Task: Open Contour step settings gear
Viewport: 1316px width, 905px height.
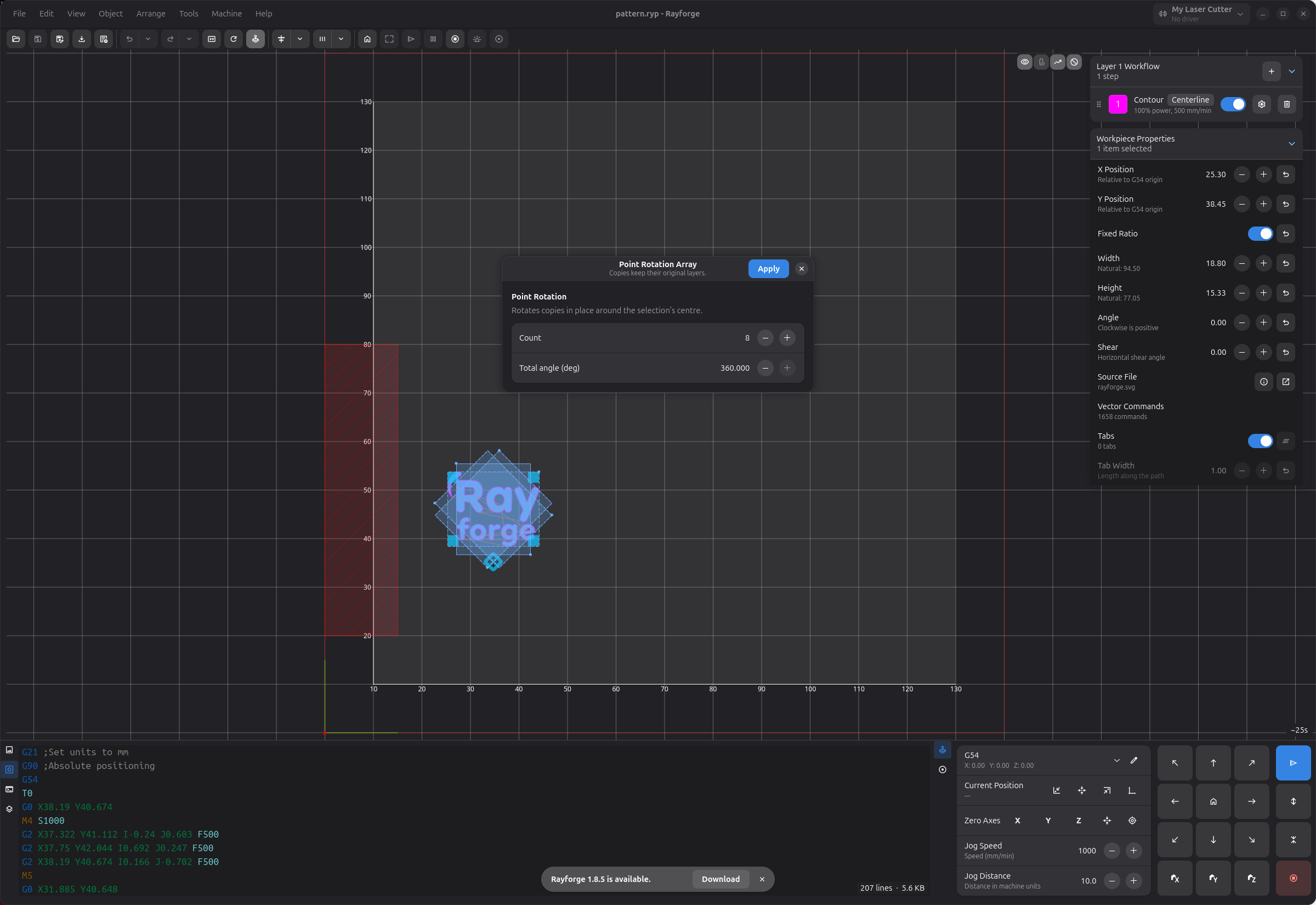Action: click(1262, 104)
